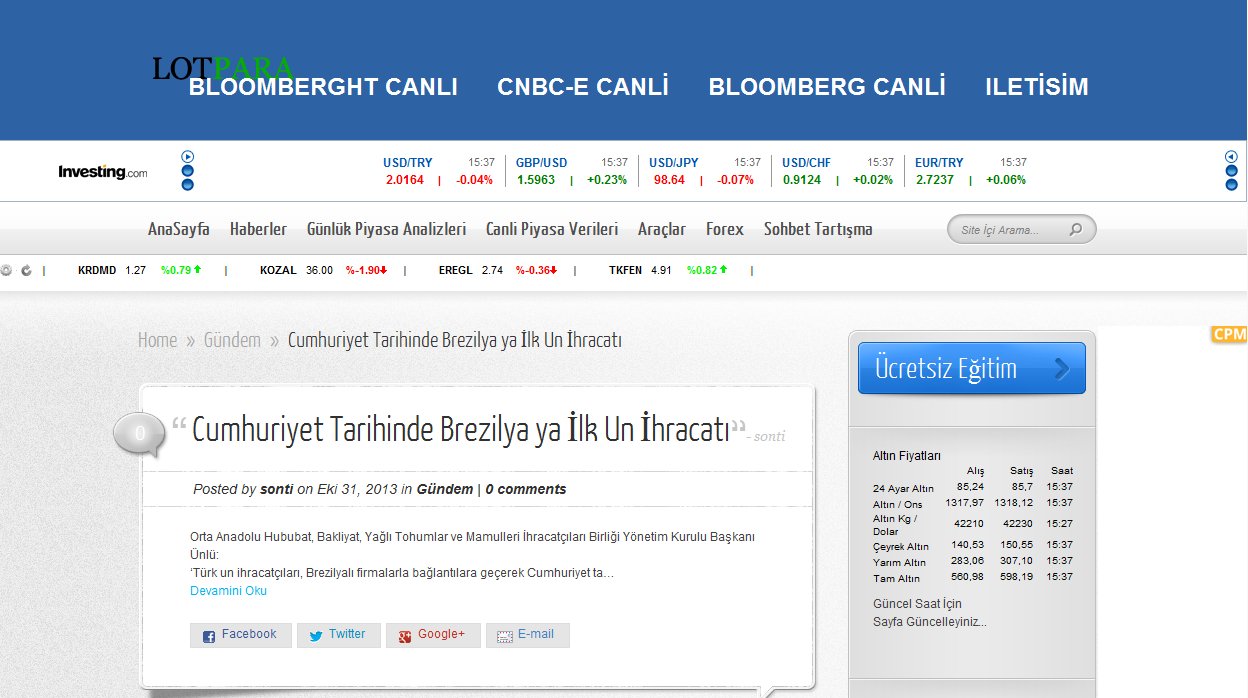This screenshot has height=698, width=1248.
Task: Share the post via Google+ button
Action: pyautogui.click(x=433, y=635)
